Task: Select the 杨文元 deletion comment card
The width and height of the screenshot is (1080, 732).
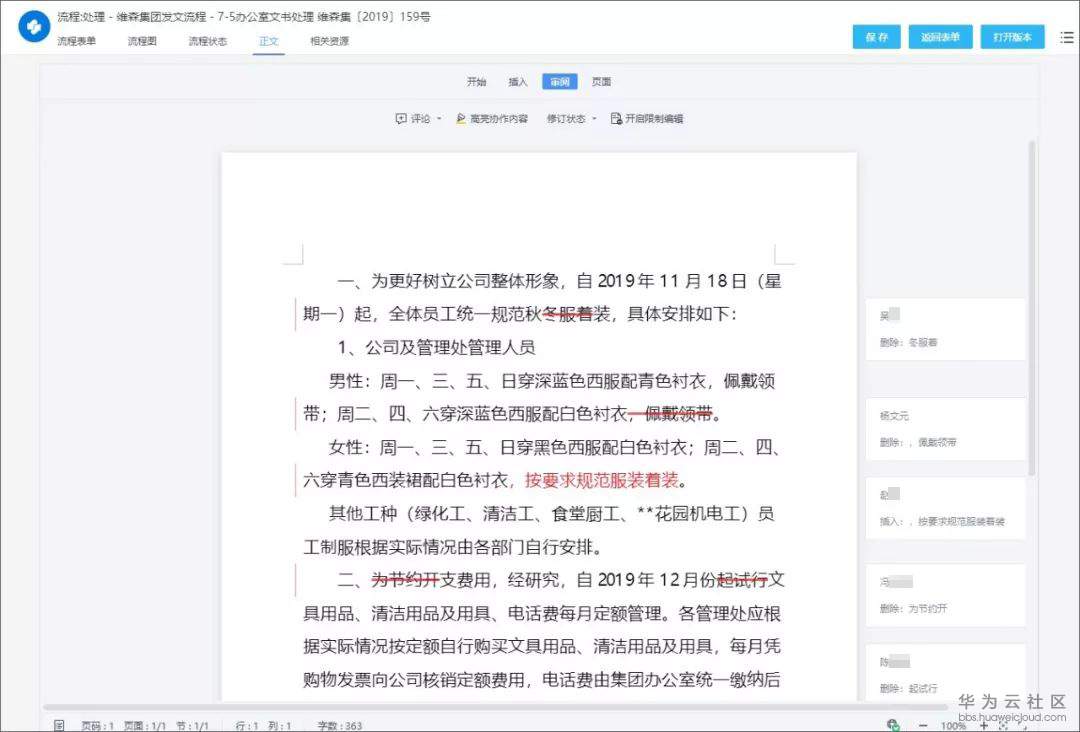Action: click(945, 430)
